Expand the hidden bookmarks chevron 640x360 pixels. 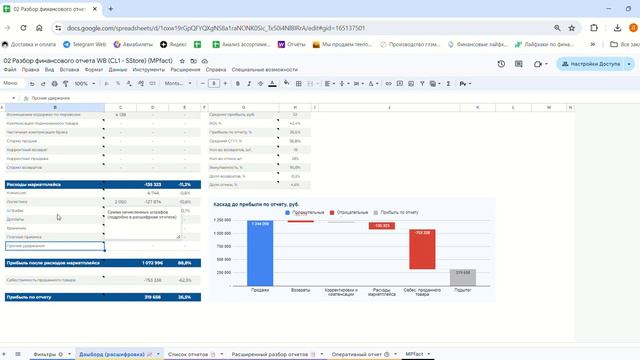coord(593,44)
